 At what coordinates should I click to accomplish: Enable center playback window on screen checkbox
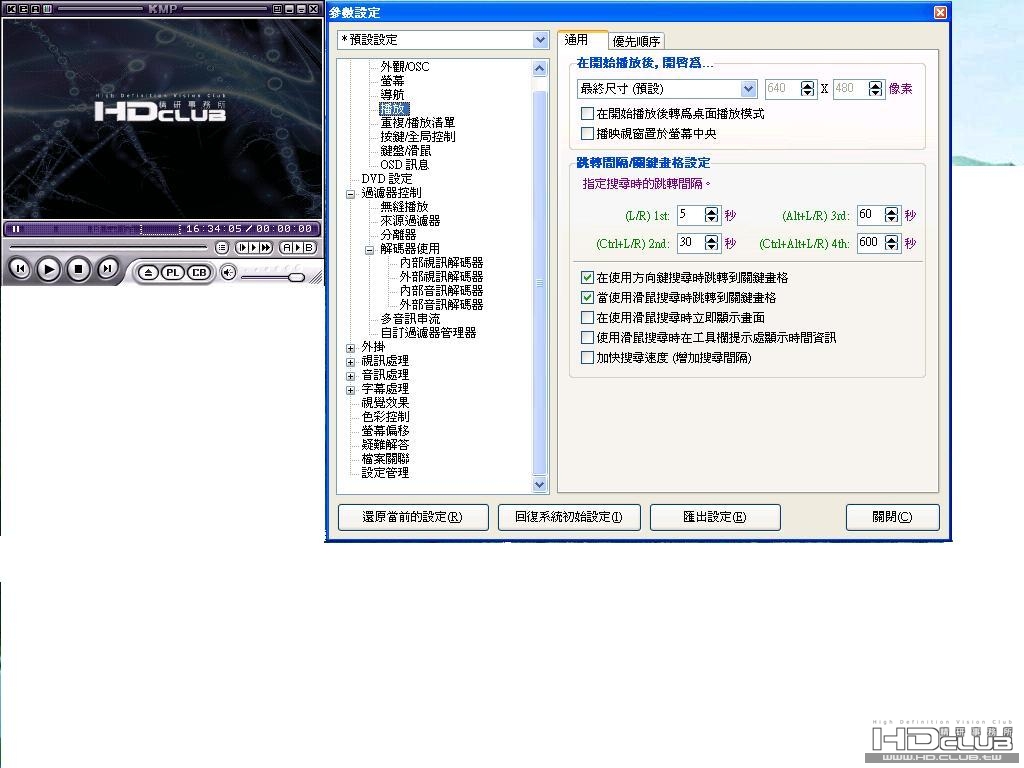point(587,134)
